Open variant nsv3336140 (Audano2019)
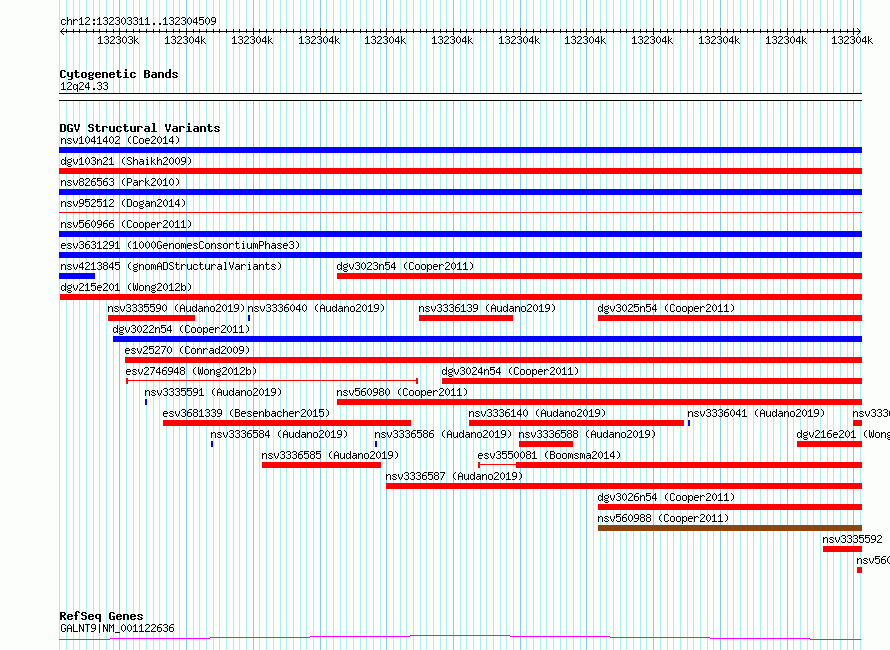The image size is (890, 650). point(537,413)
